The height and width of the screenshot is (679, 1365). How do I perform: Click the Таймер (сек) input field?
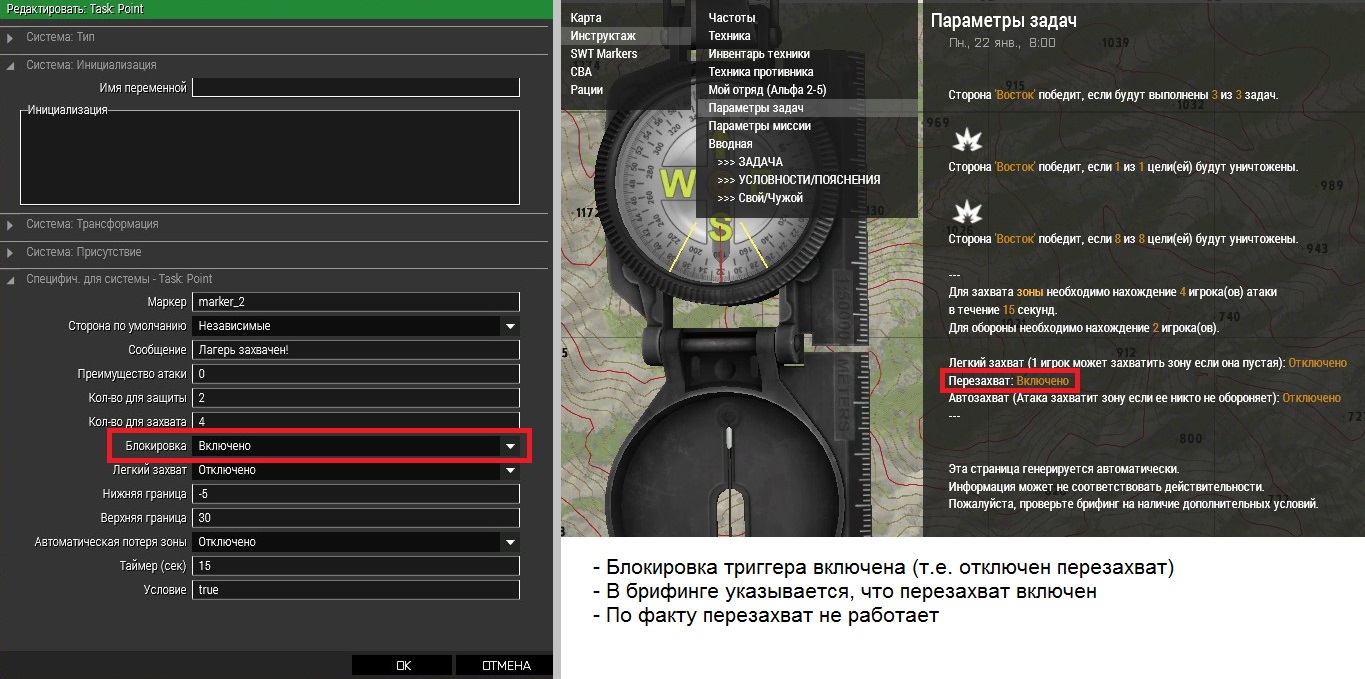coord(355,566)
